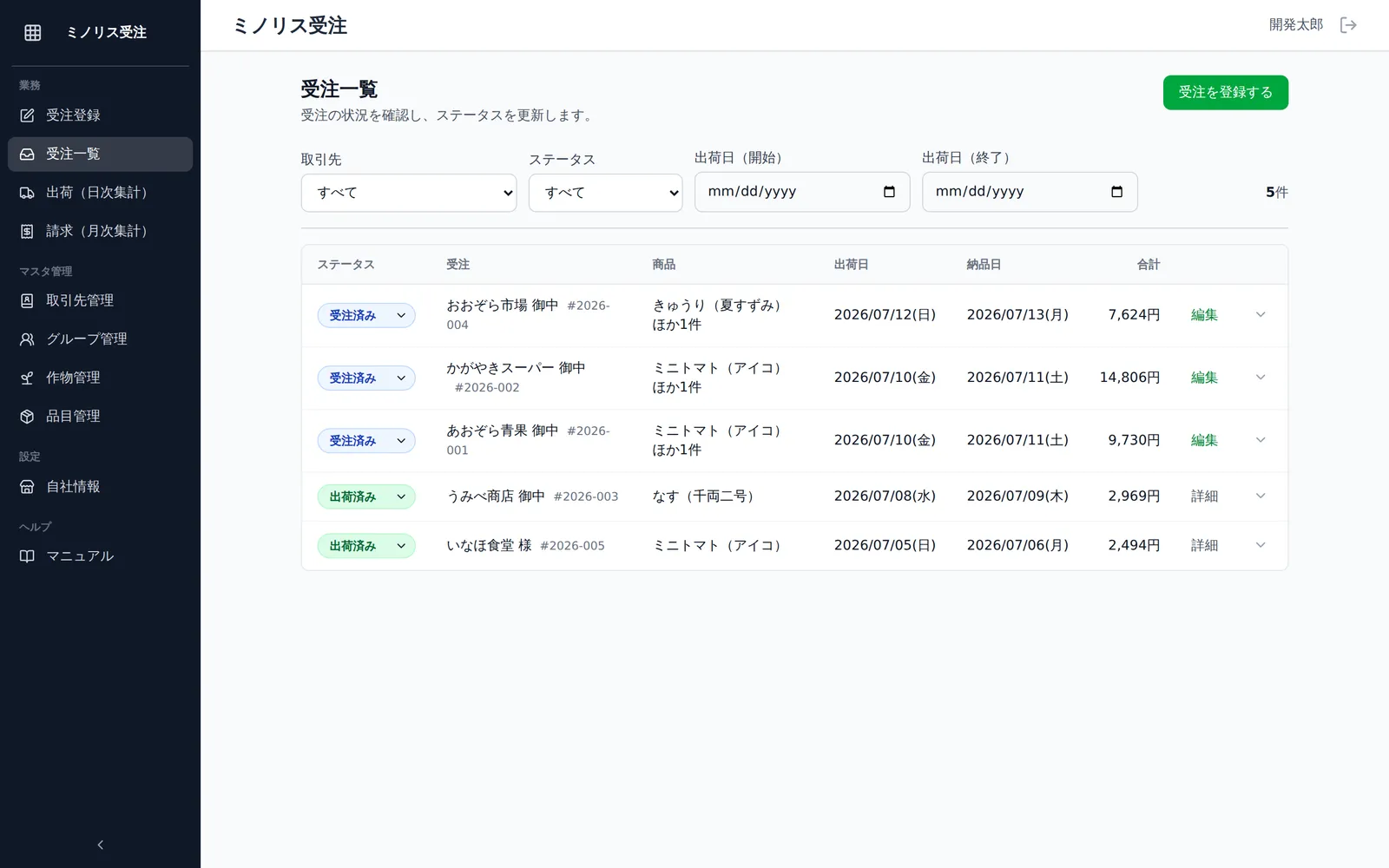
Task: Click the 2026/07/13(月) delivery date
Action: tap(1017, 315)
